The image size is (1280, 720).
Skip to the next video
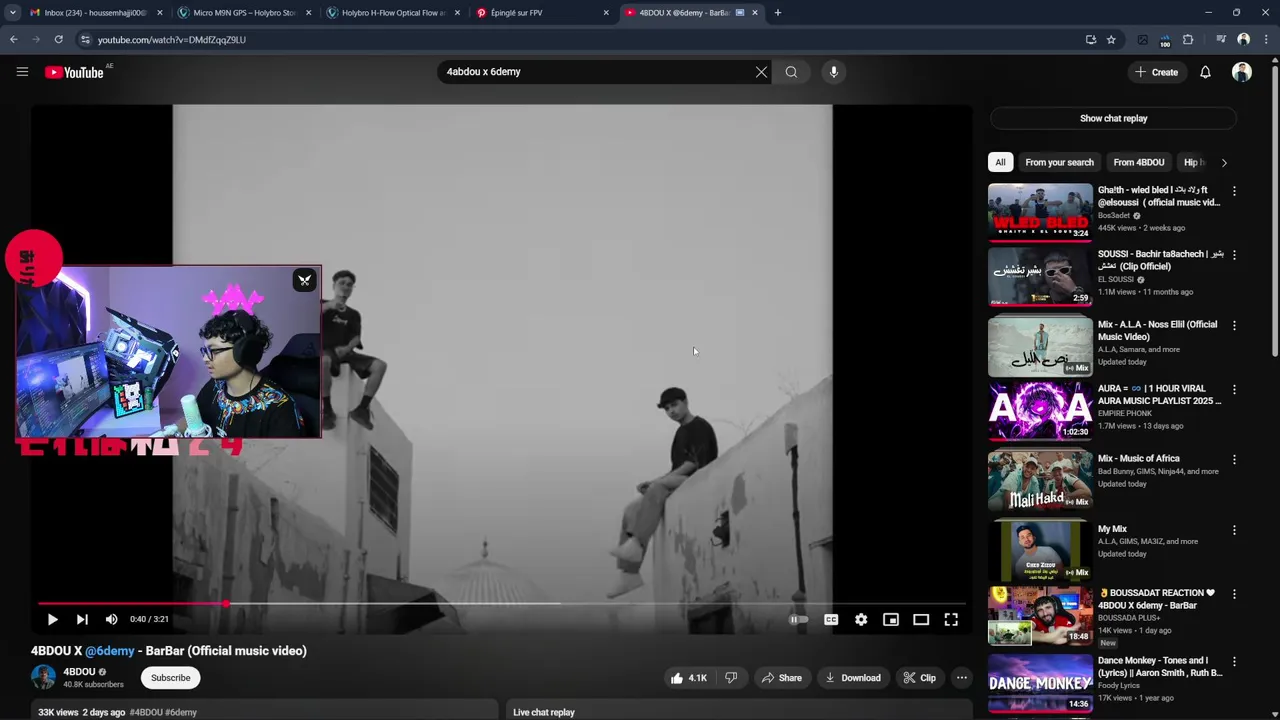[82, 619]
